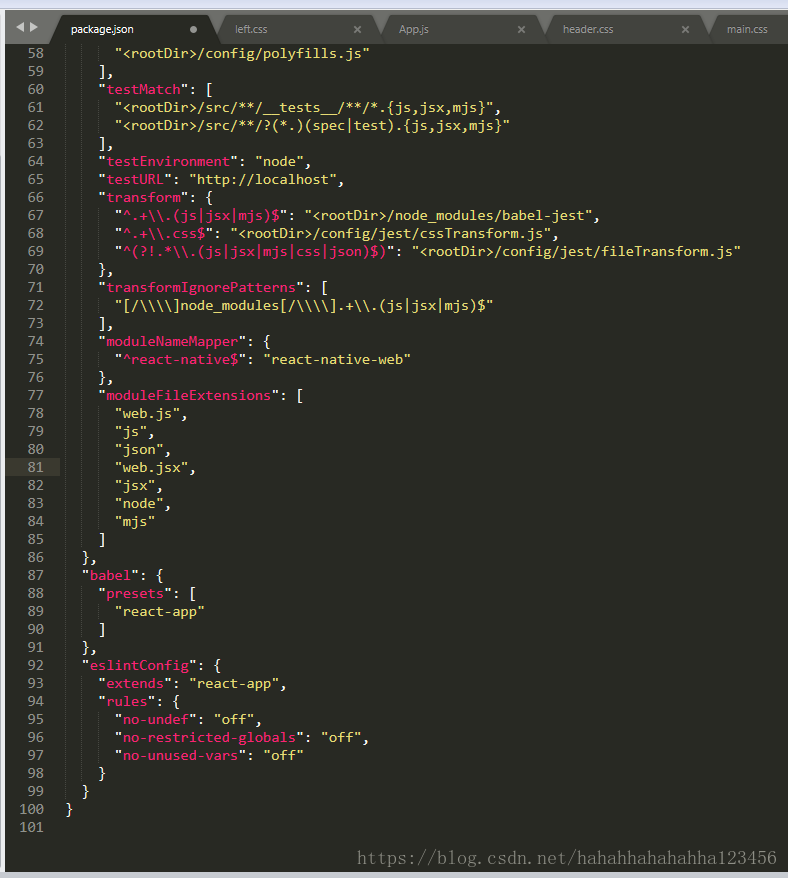Click line number 100 in gutter
The height and width of the screenshot is (878, 788).
(x=31, y=809)
